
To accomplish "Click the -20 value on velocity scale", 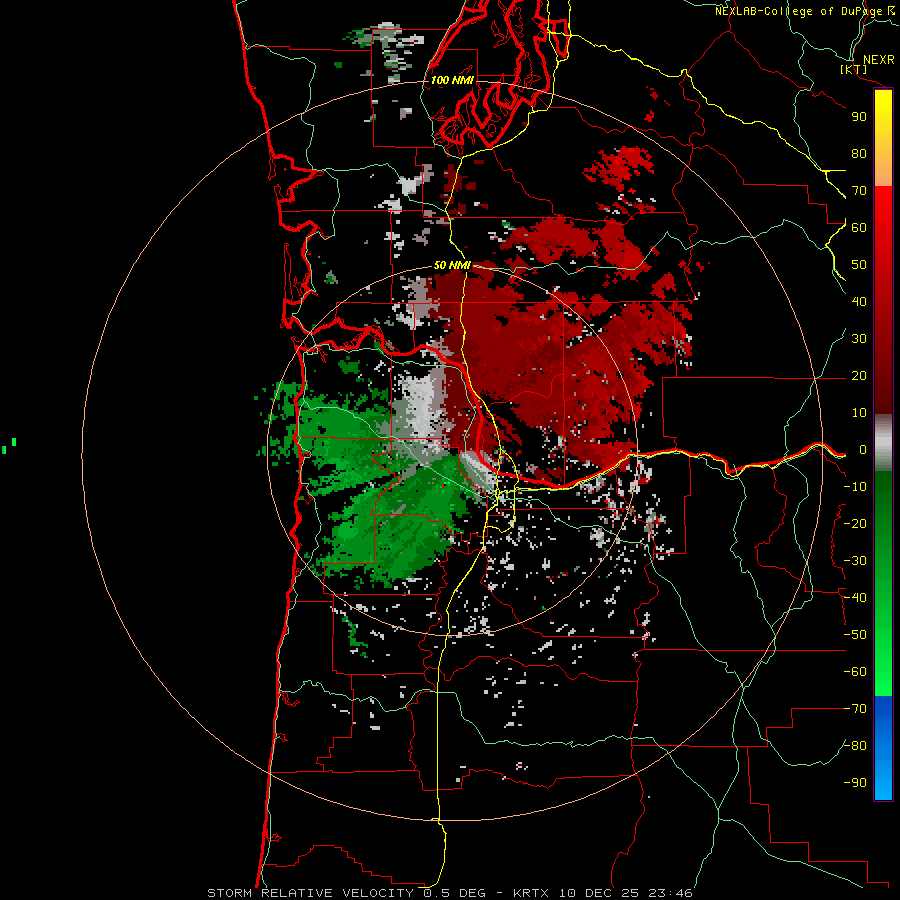I will 855,524.
